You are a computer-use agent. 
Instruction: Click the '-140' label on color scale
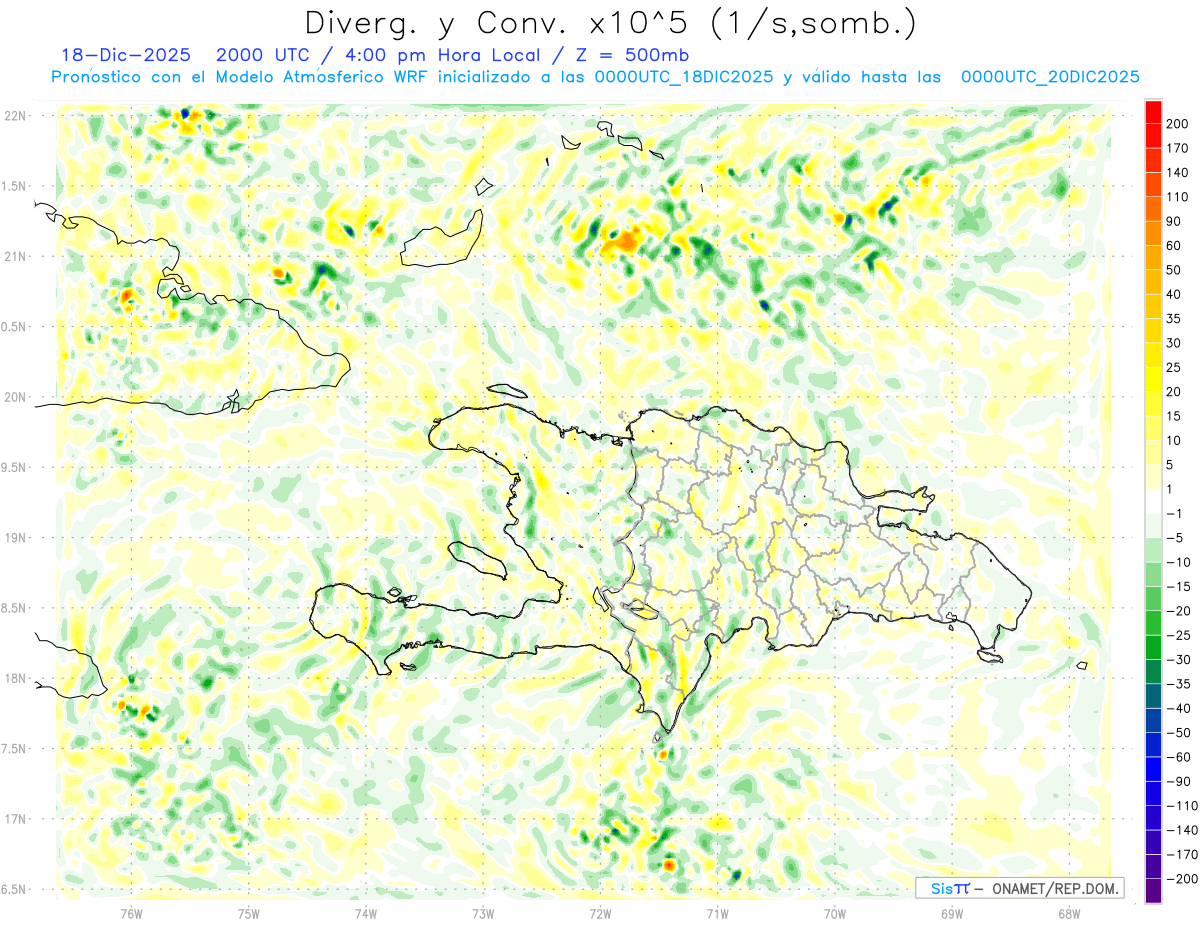click(1180, 830)
